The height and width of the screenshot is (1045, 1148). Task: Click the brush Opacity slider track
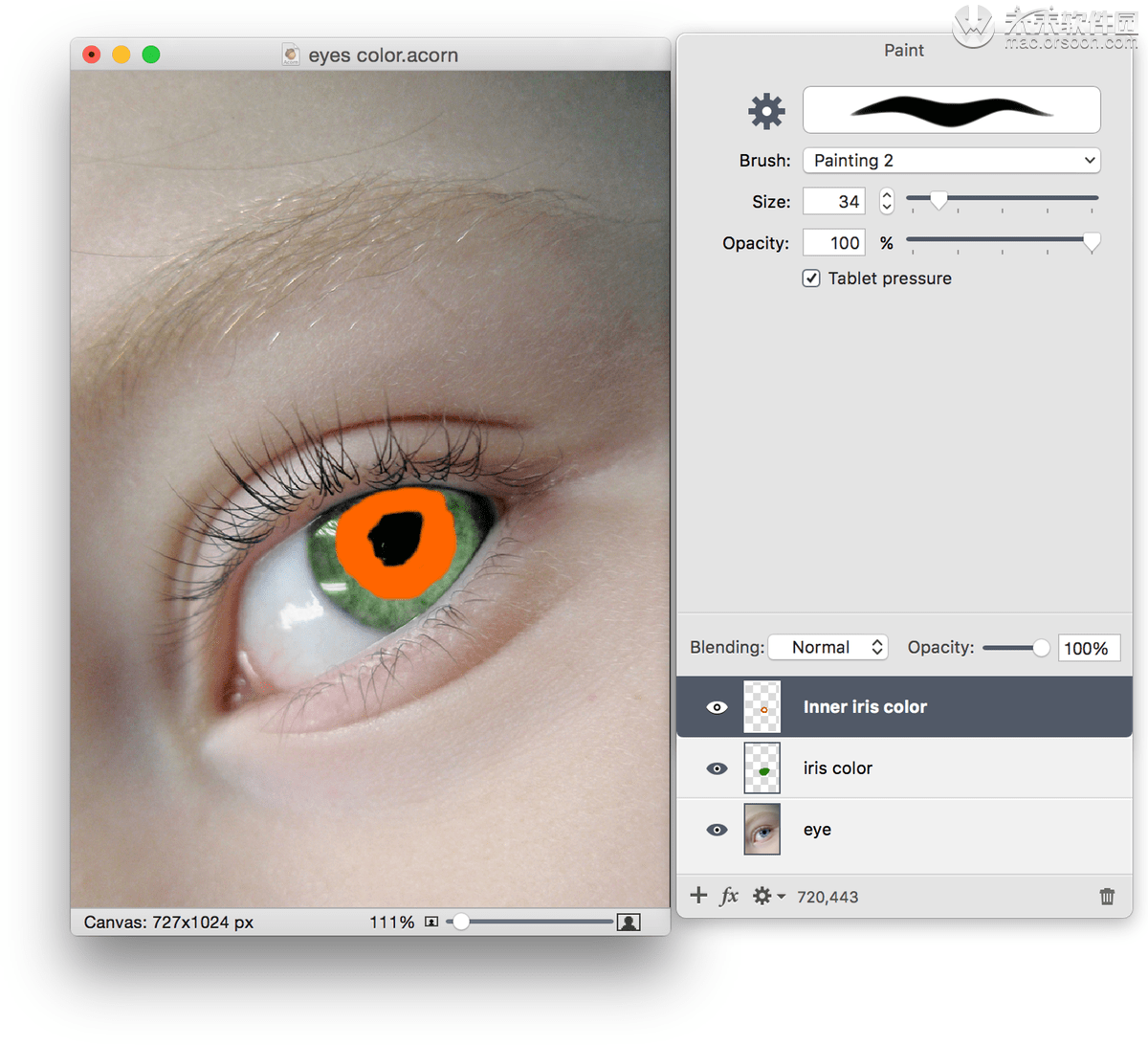click(x=1002, y=239)
